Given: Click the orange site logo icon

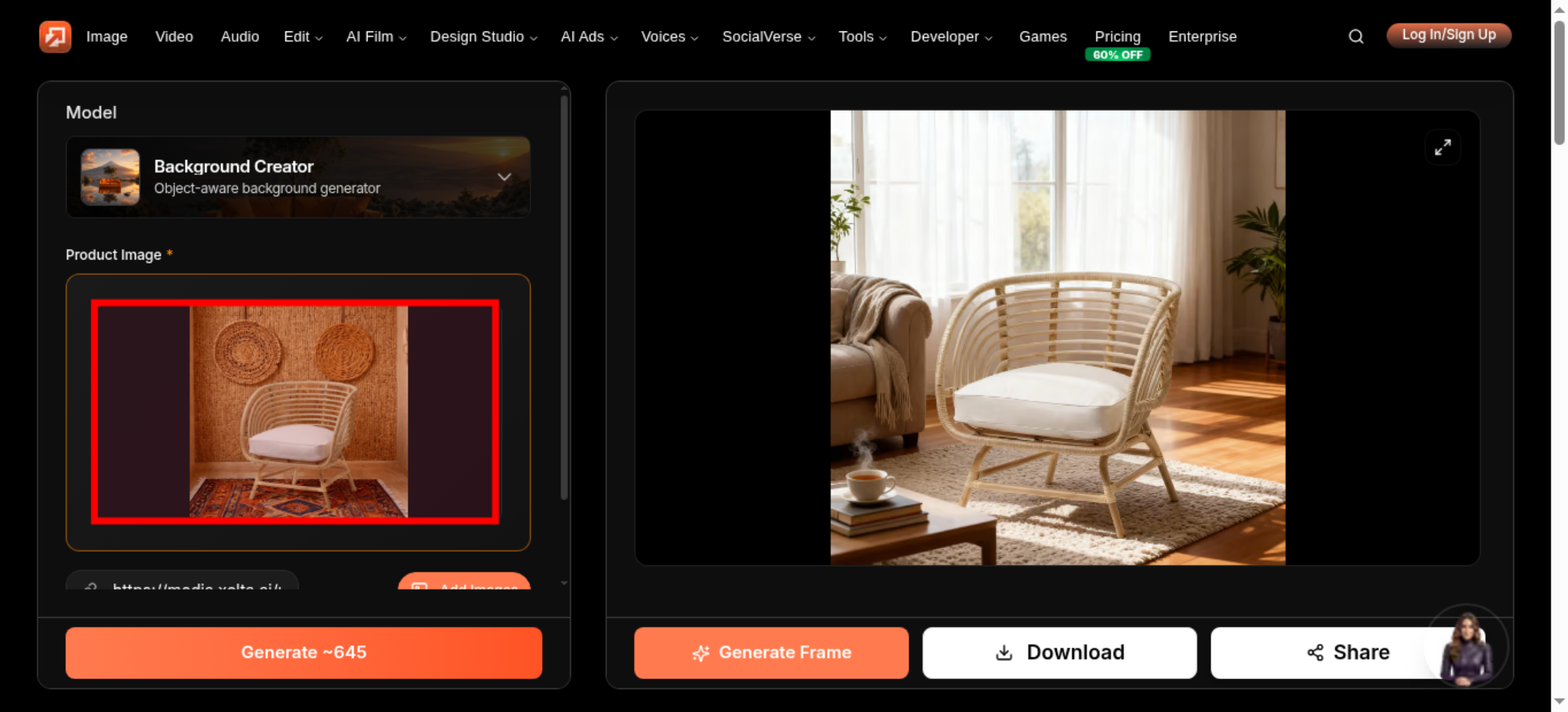Looking at the screenshot, I should point(55,36).
